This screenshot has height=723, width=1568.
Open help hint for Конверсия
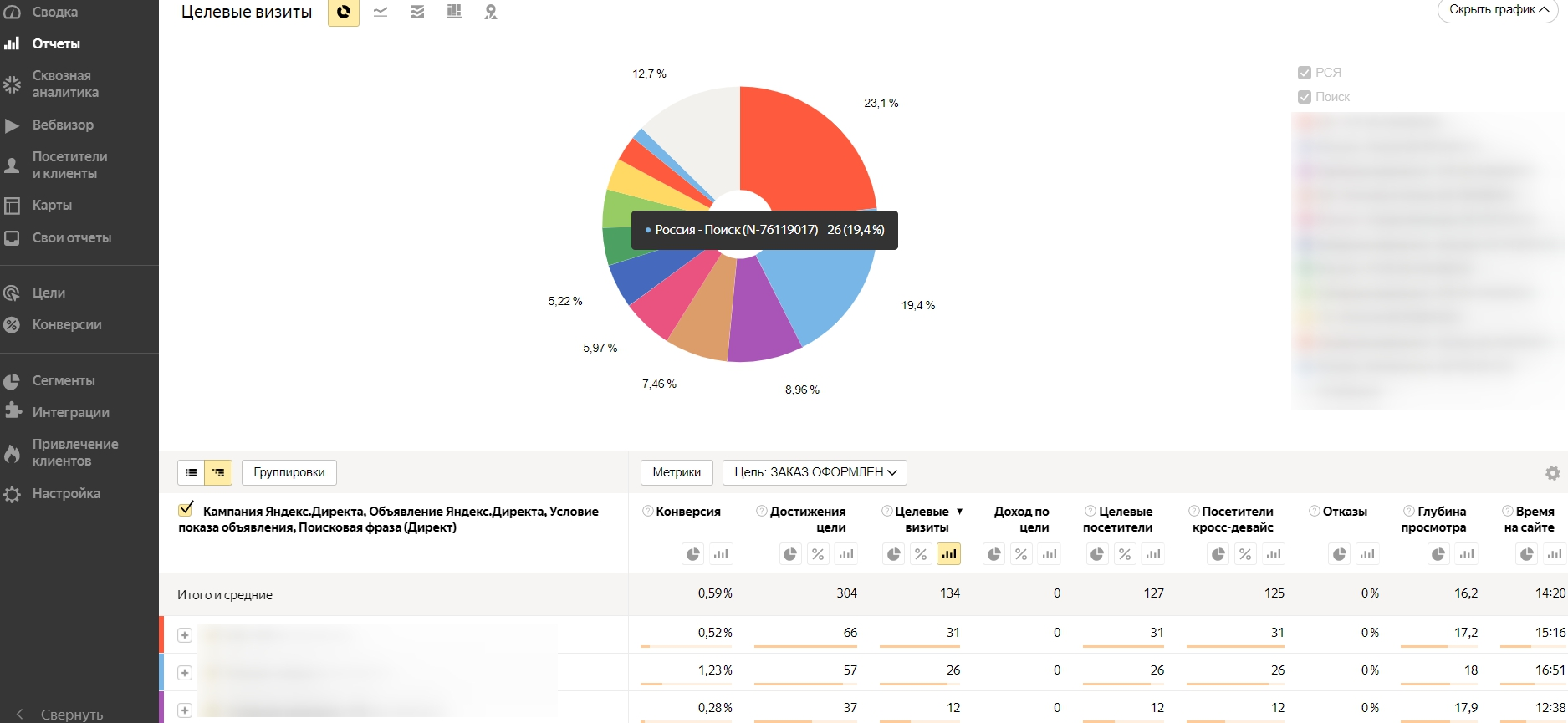point(648,511)
